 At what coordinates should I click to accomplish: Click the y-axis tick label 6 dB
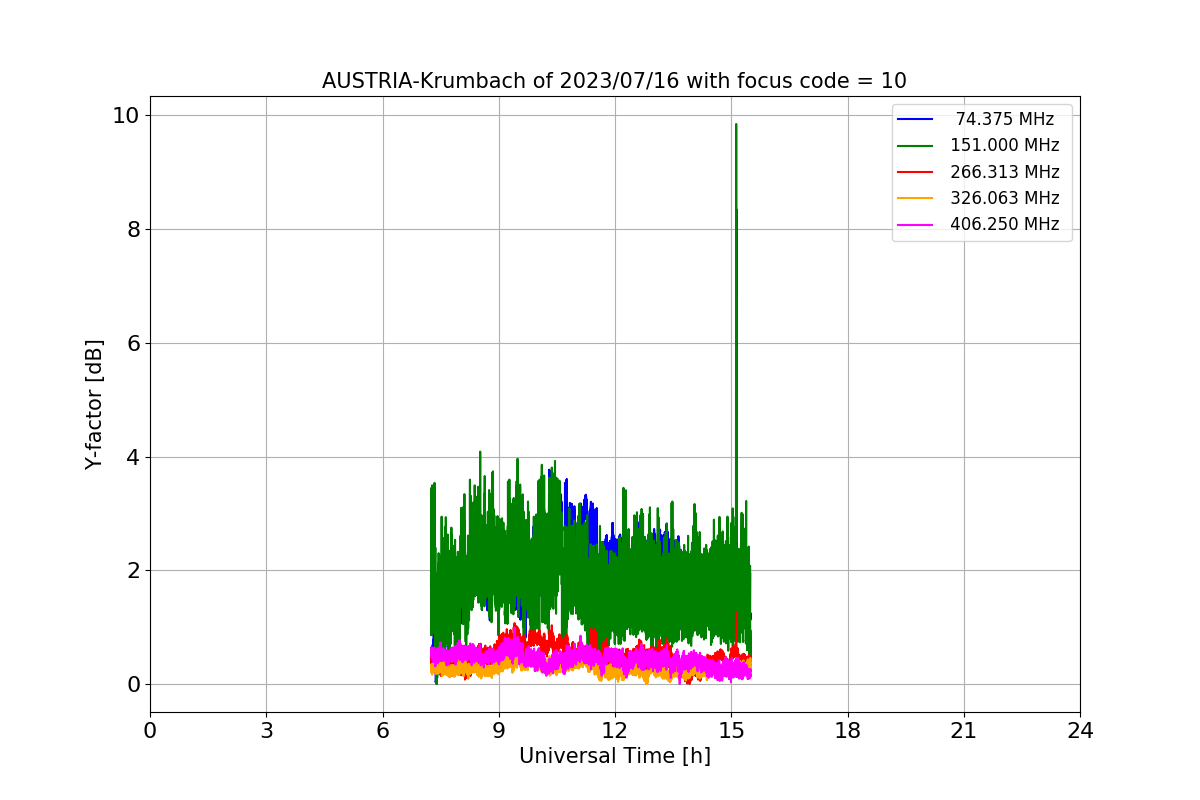pyautogui.click(x=132, y=344)
